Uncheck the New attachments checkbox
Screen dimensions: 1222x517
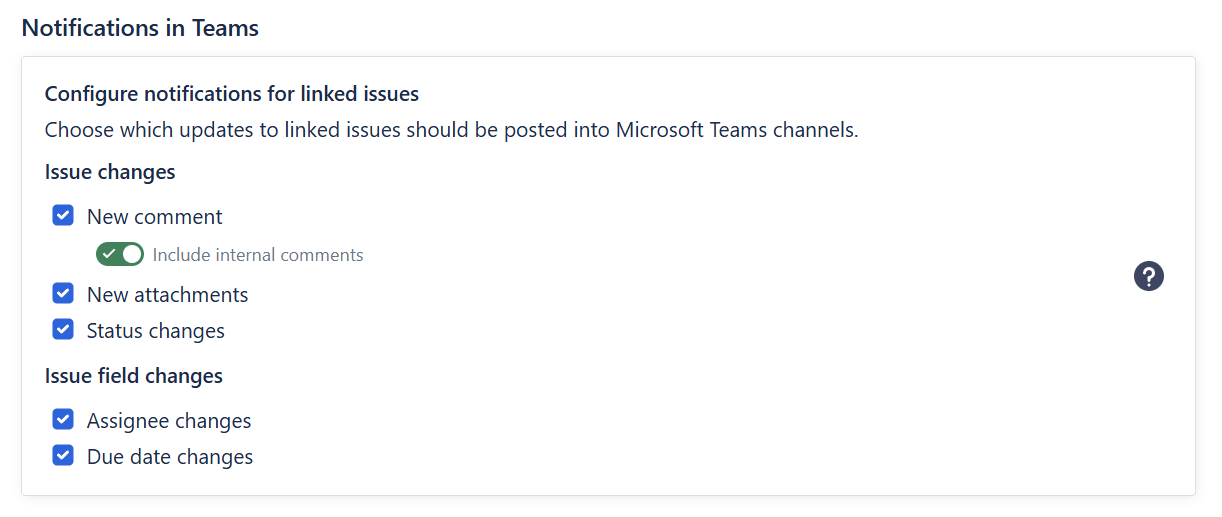[x=63, y=294]
